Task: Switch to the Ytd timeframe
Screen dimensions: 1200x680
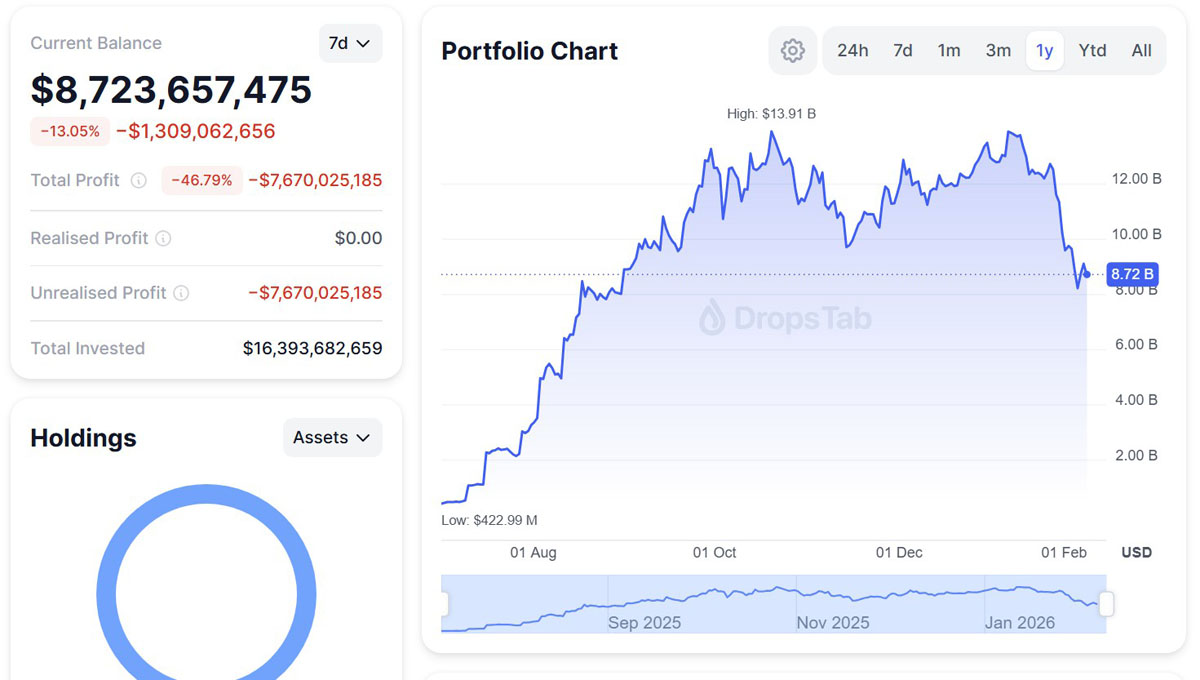Action: (1092, 50)
